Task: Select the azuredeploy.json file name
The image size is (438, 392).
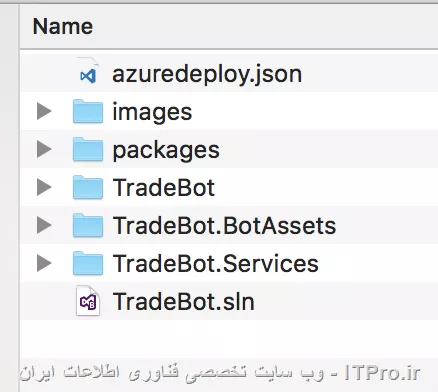Action: (x=207, y=75)
